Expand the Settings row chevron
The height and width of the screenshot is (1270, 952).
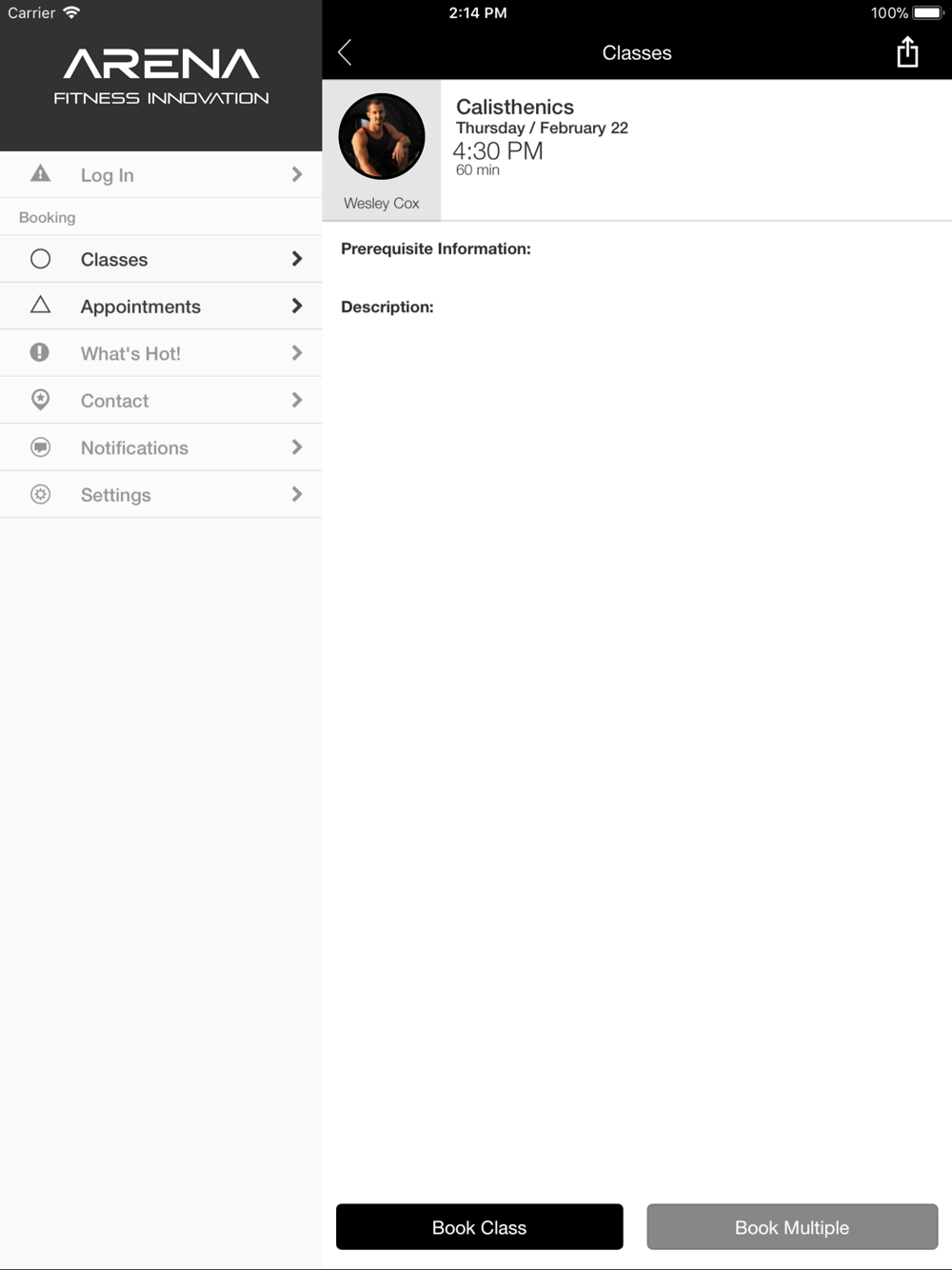297,494
